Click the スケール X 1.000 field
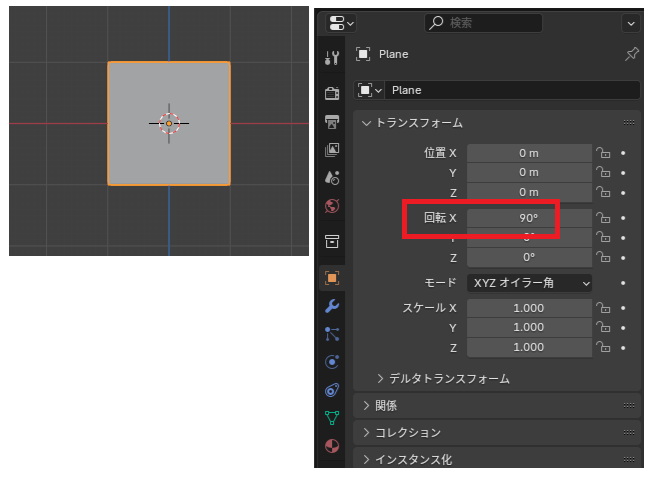The height and width of the screenshot is (479, 652). pos(529,308)
